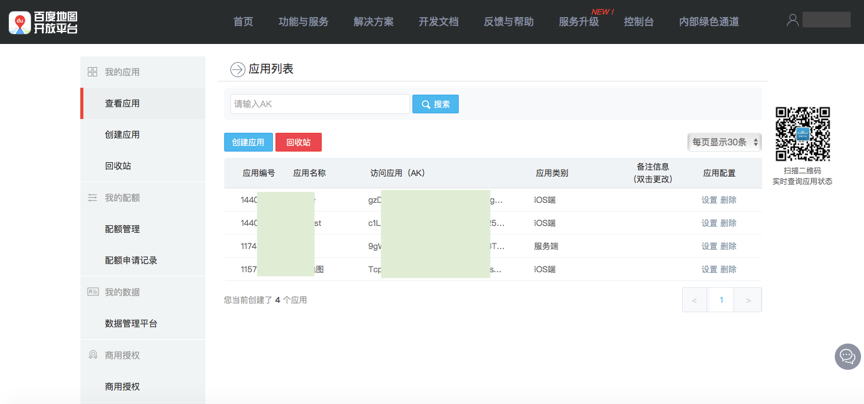The width and height of the screenshot is (864, 404).
Task: Open 功能与服务 menu
Action: pyautogui.click(x=304, y=22)
